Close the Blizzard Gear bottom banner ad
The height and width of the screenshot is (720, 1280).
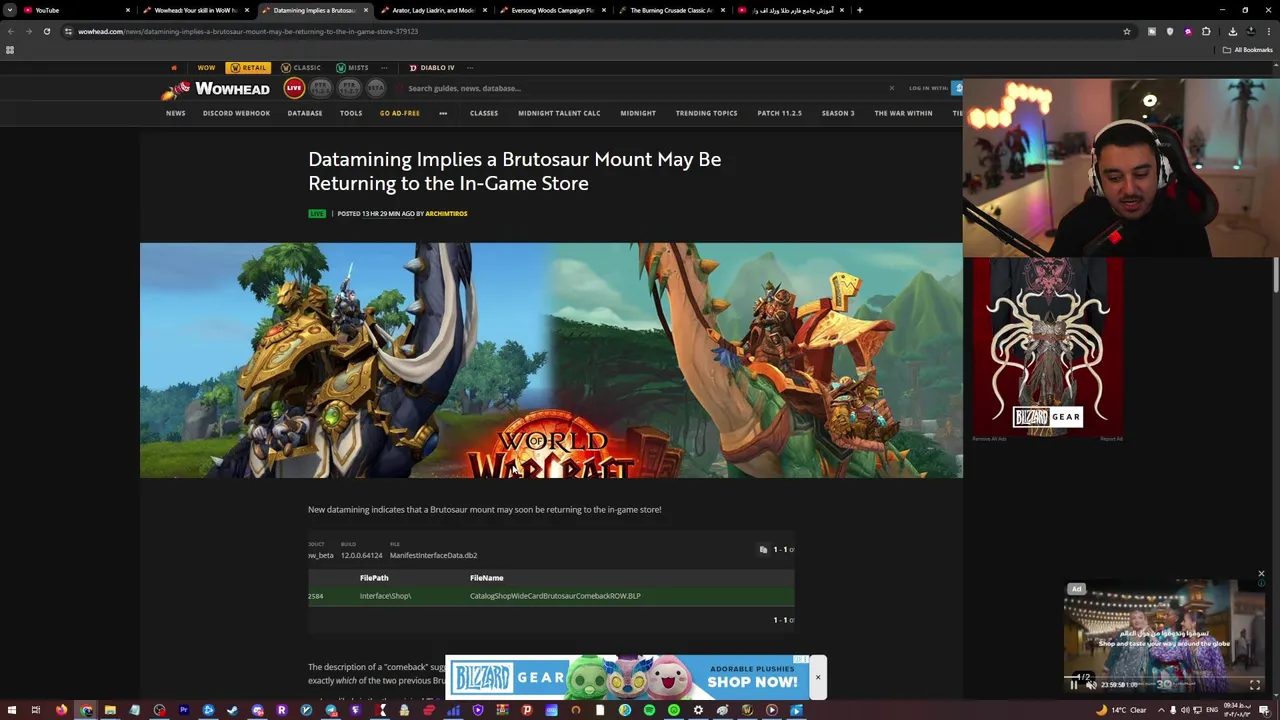pyautogui.click(x=817, y=678)
